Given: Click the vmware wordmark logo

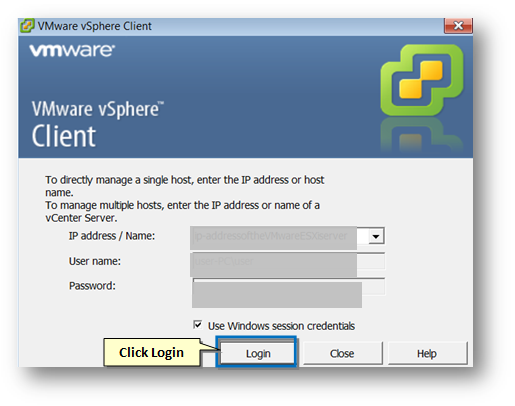Looking at the screenshot, I should coord(72,50).
